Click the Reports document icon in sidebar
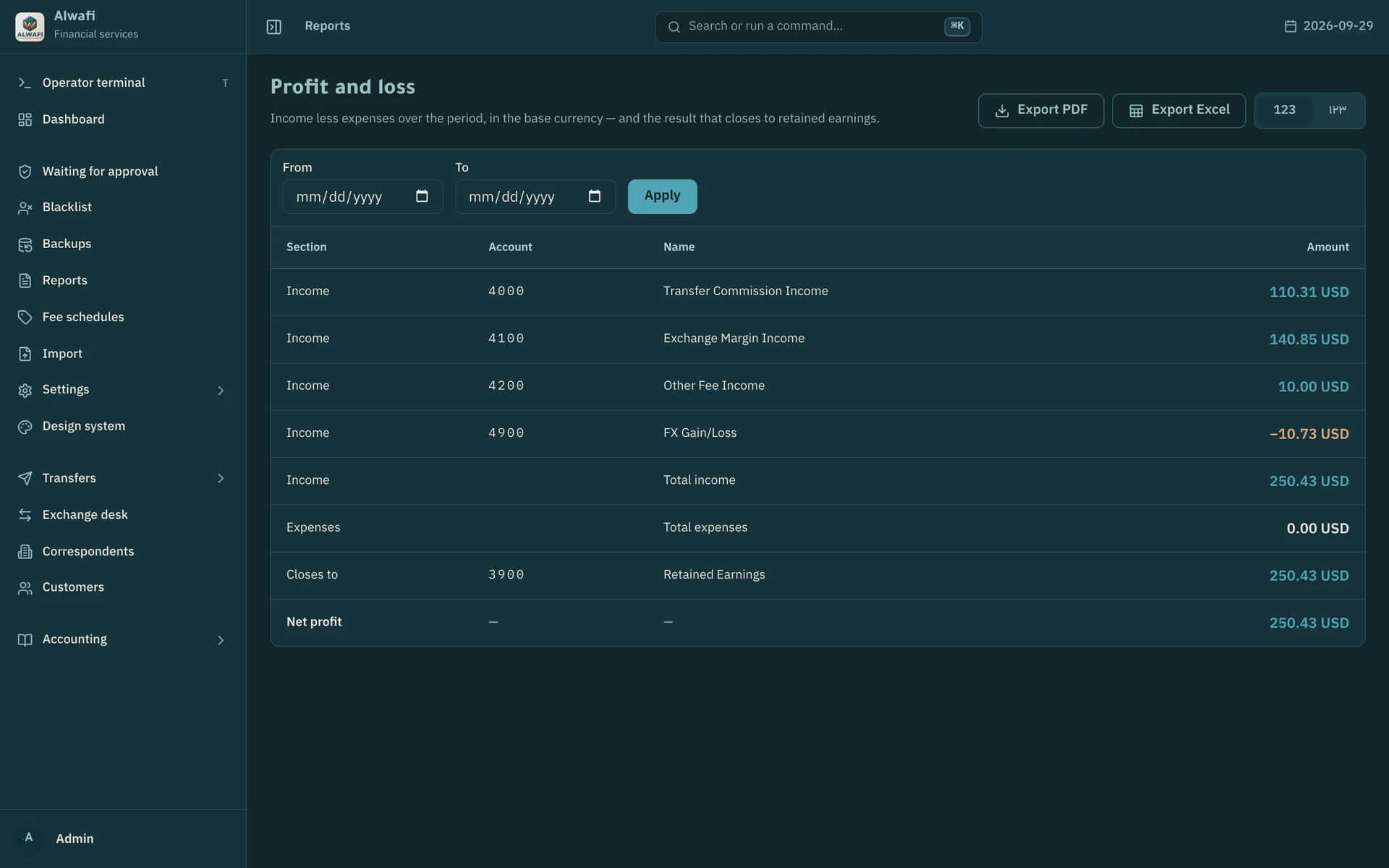 (25, 281)
